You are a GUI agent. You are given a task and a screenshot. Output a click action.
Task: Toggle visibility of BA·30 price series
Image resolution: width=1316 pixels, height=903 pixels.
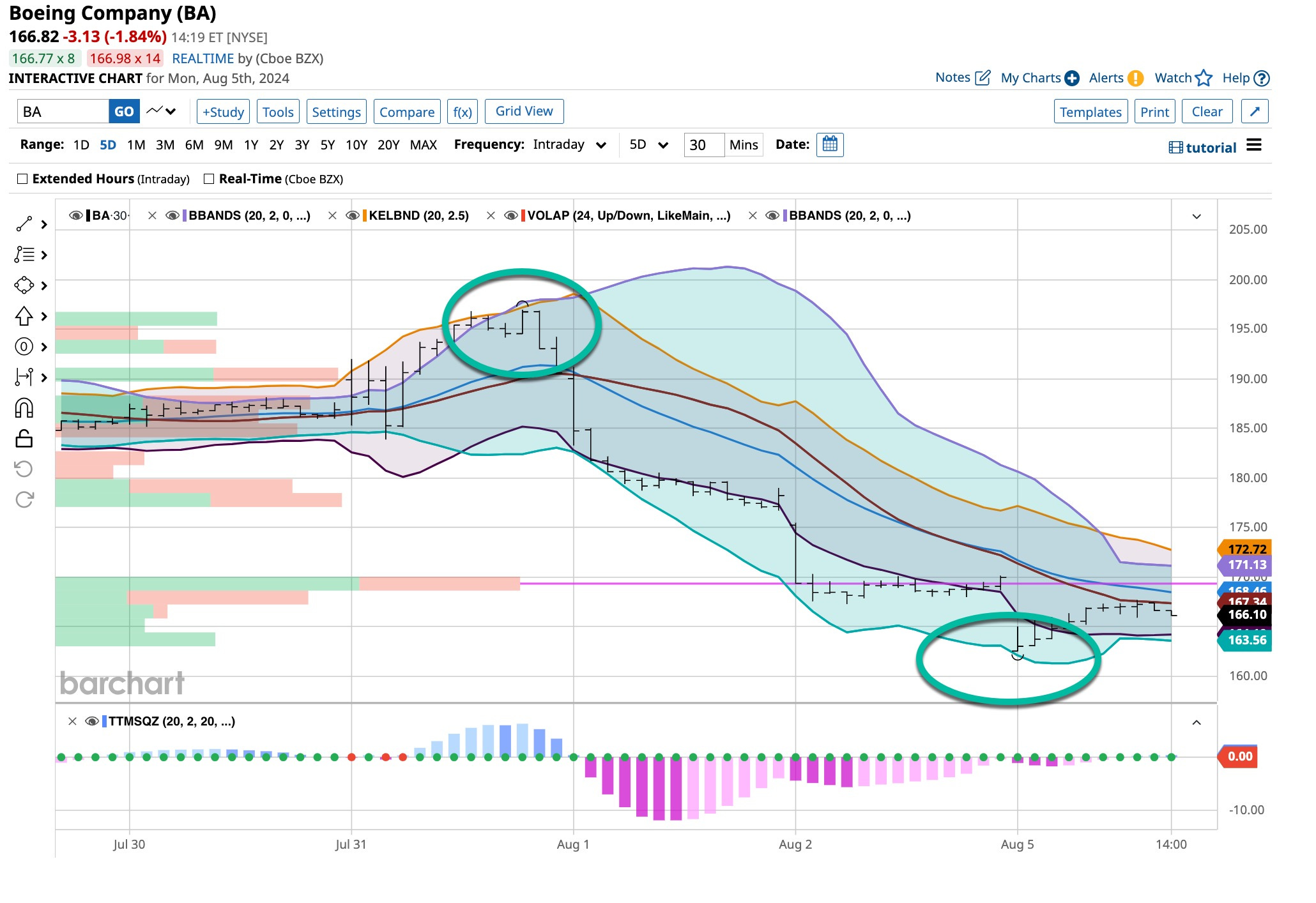[76, 216]
